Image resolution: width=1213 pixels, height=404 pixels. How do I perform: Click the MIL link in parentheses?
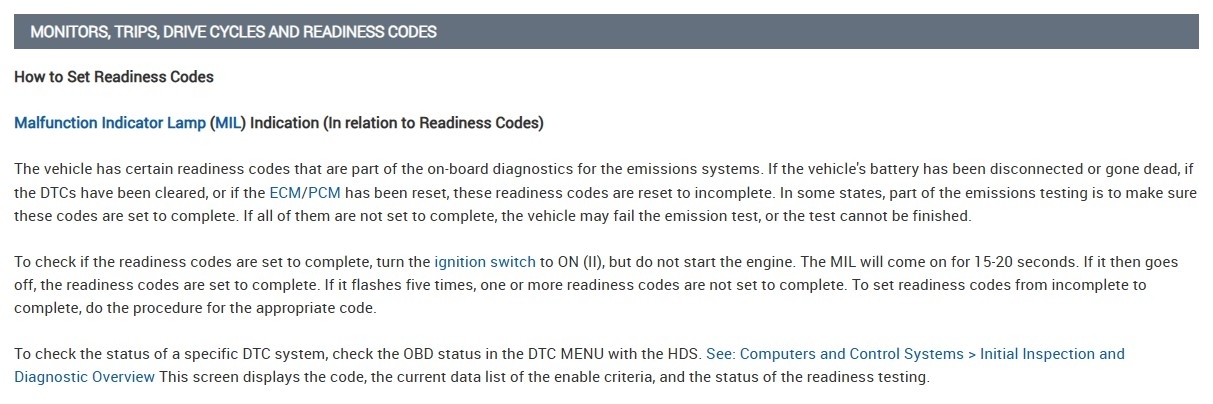point(228,123)
